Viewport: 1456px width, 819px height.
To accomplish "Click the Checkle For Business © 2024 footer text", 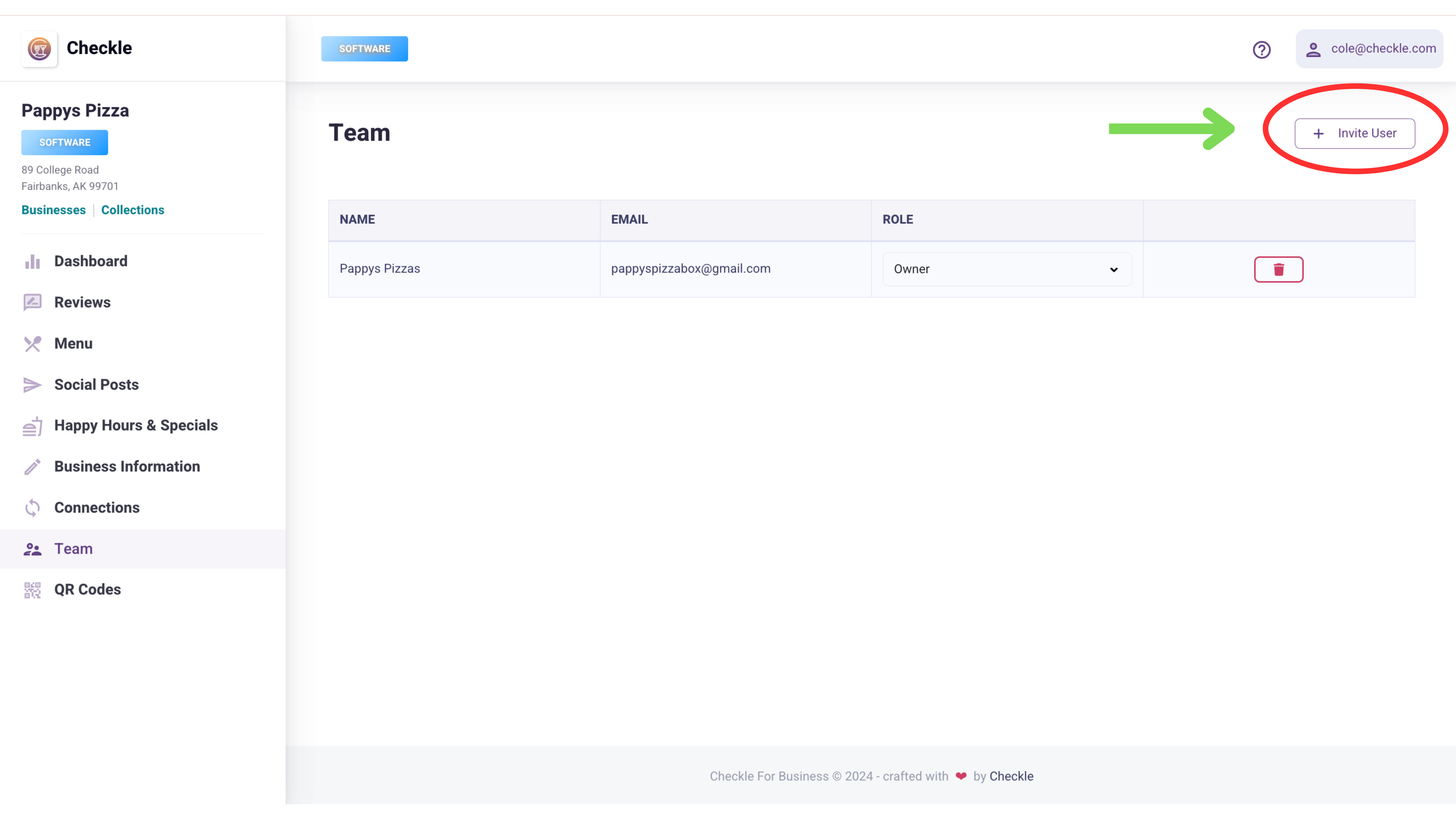I will click(x=791, y=776).
